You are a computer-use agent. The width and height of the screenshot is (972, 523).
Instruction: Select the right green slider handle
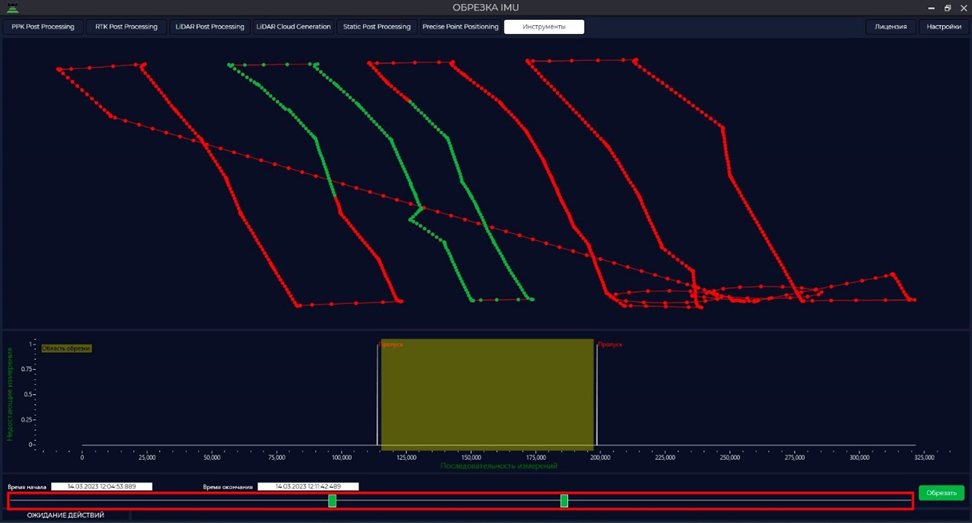(x=564, y=501)
